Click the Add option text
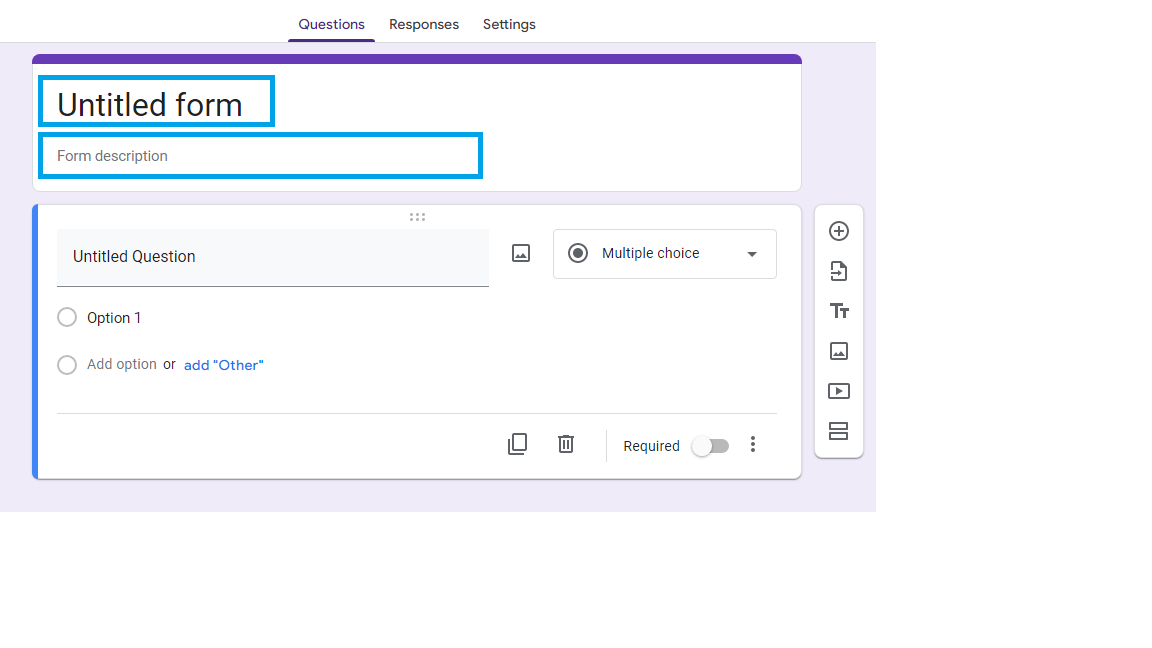1152x648 pixels. click(x=122, y=364)
